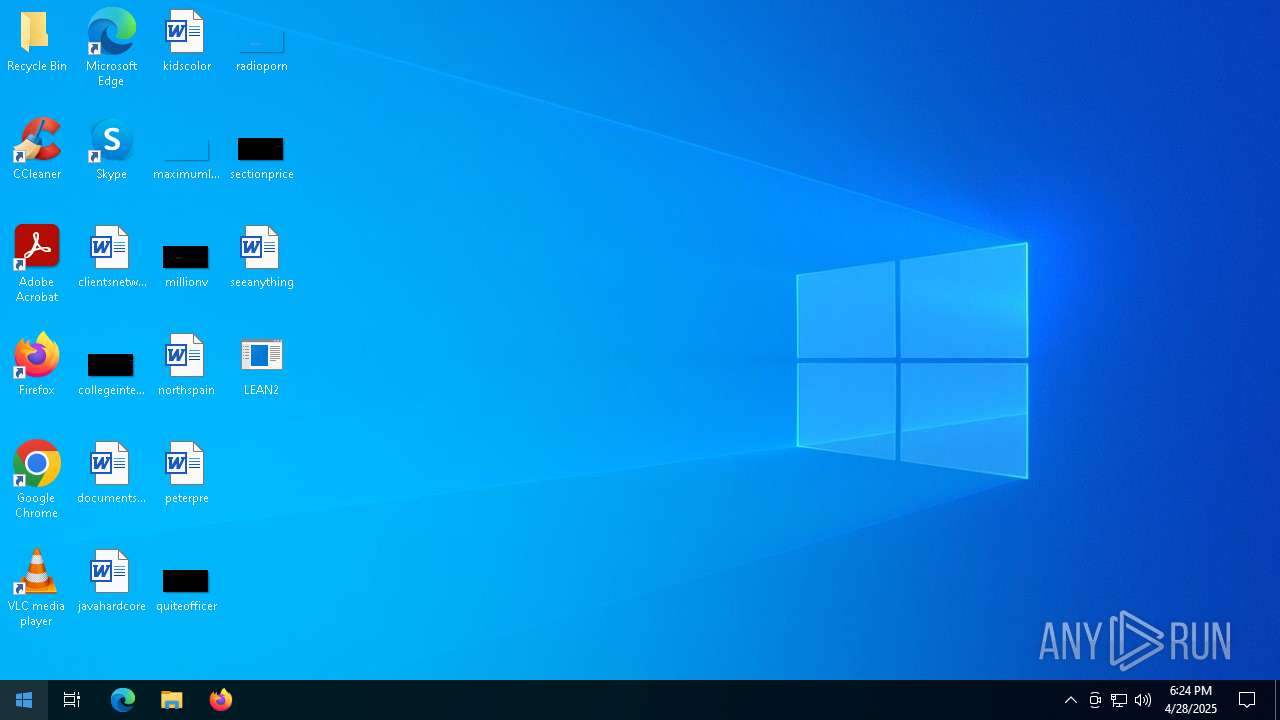Select the Google Chrome desktop shortcut
Image resolution: width=1280 pixels, height=720 pixels.
(x=36, y=479)
